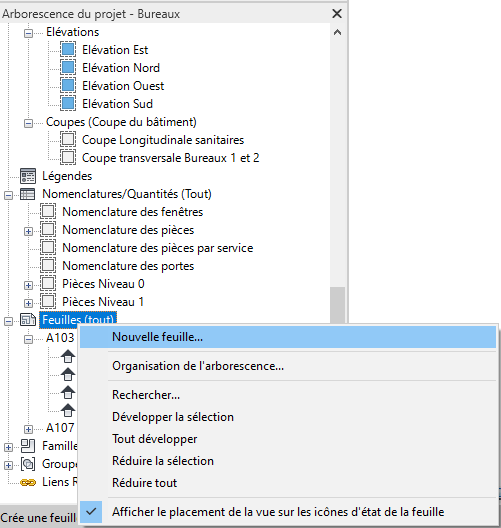Collapse the Coupes (Coupe du bâtiment) branch
The width and height of the screenshot is (501, 528).
(x=29, y=124)
